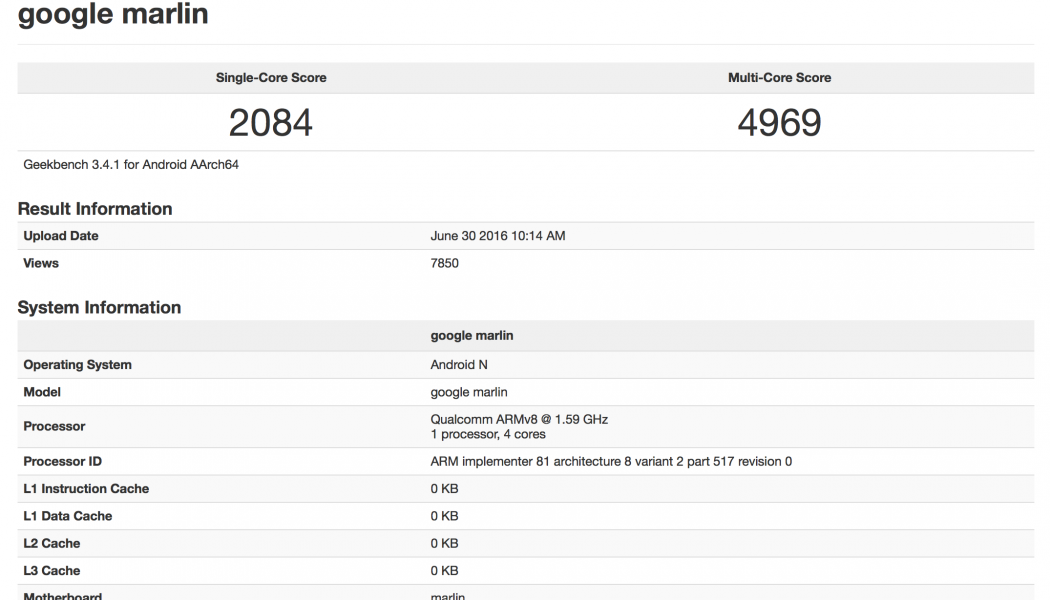Screen dimensions: 1050x600
Task: Click the multi-core score value 4969
Action: click(x=779, y=122)
